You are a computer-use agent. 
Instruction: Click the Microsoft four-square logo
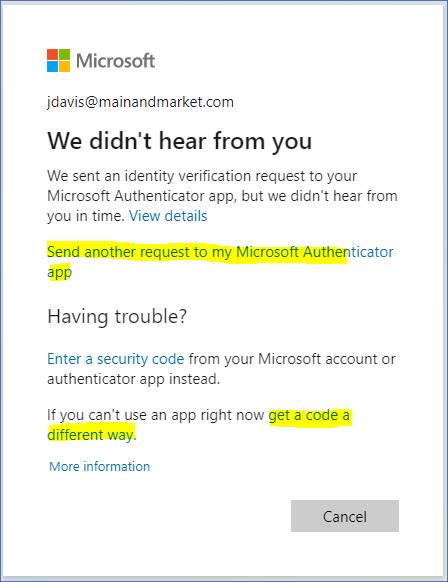pos(58,61)
